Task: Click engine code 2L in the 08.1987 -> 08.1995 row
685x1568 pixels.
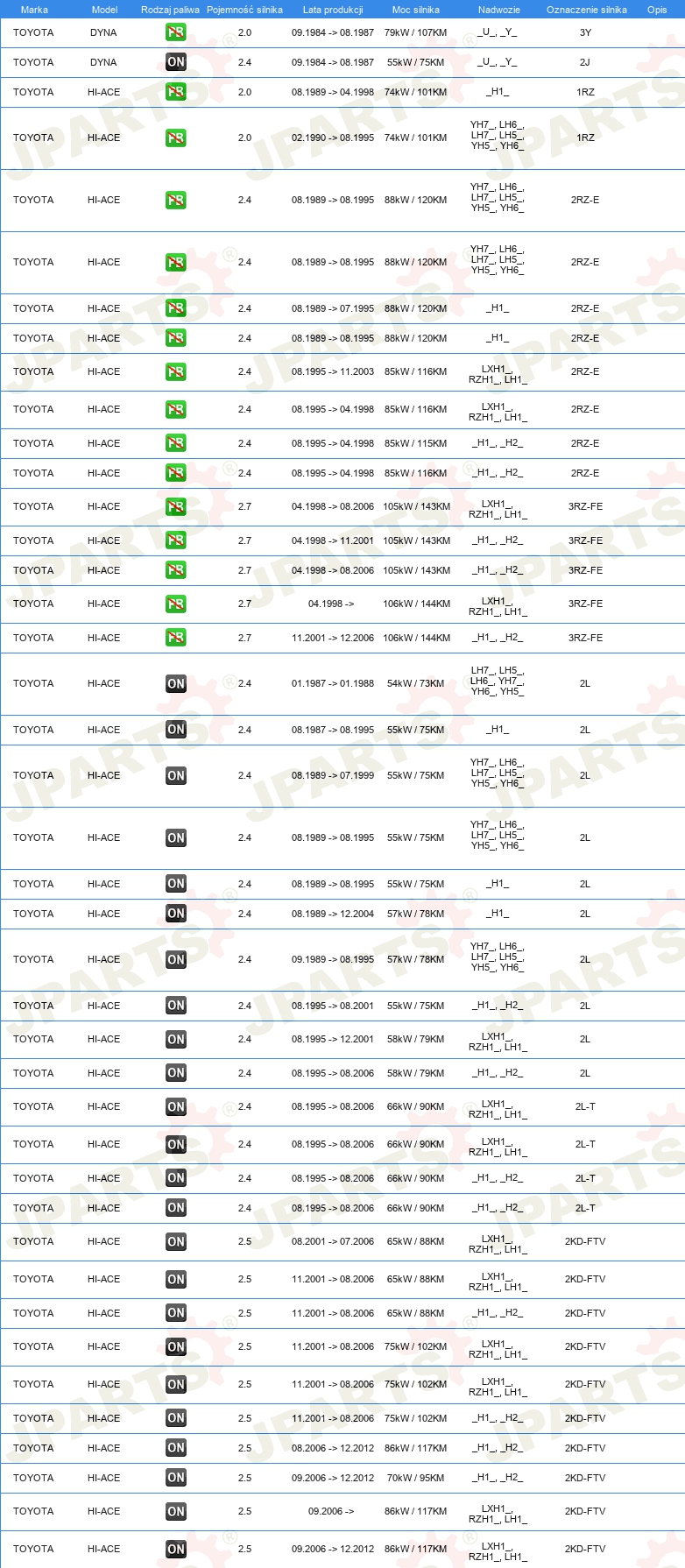Action: pos(585,730)
